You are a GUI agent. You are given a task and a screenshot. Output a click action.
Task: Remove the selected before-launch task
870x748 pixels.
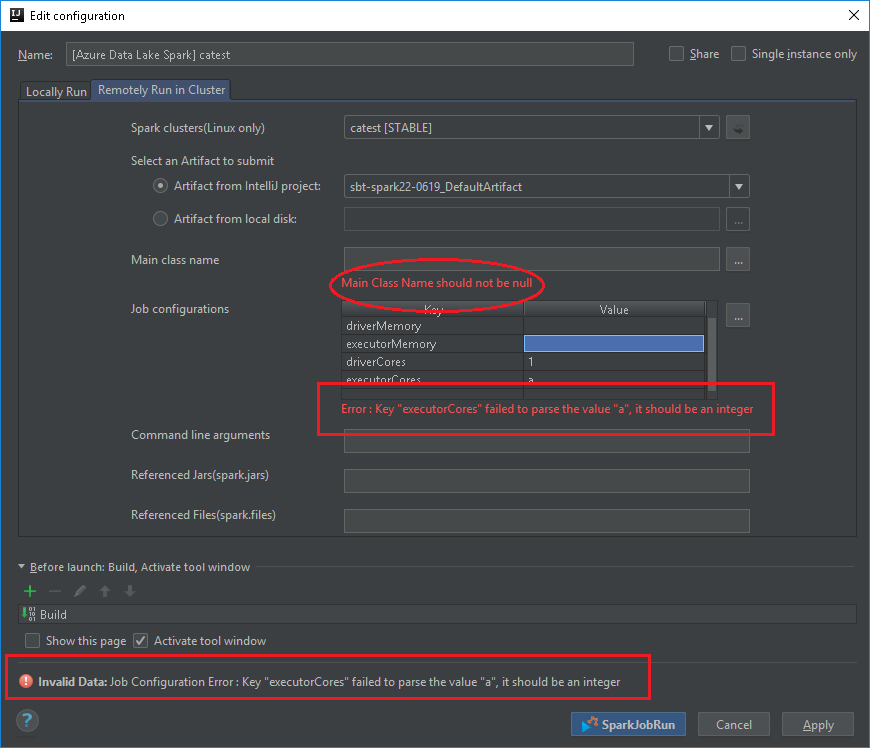coord(54,591)
